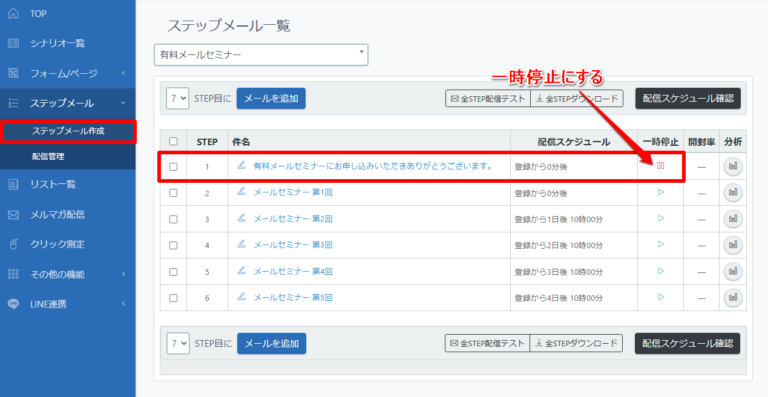The height and width of the screenshot is (397, 768).
Task: Click the top メールを追加 button
Action: pyautogui.click(x=271, y=98)
